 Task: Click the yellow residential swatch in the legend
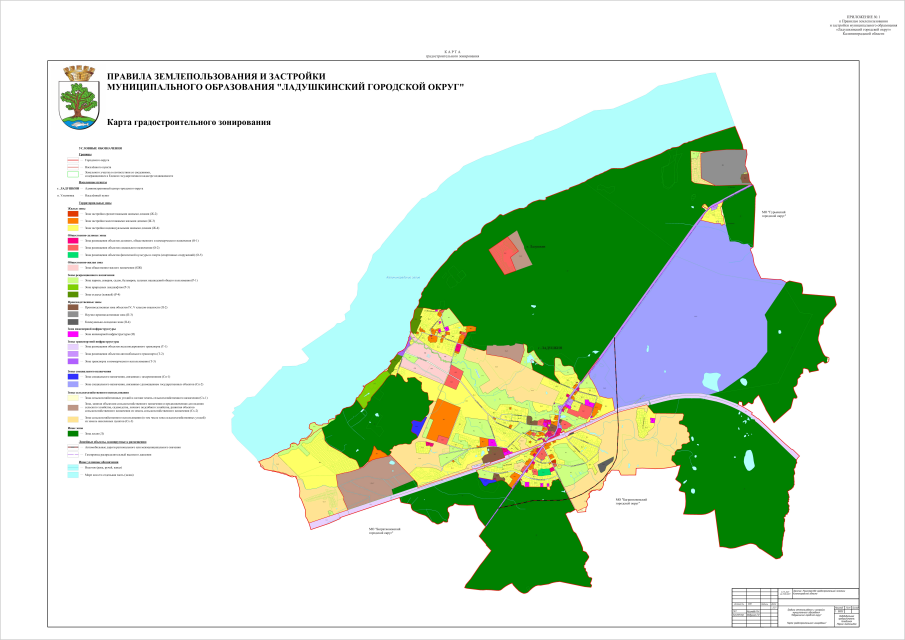(73, 229)
